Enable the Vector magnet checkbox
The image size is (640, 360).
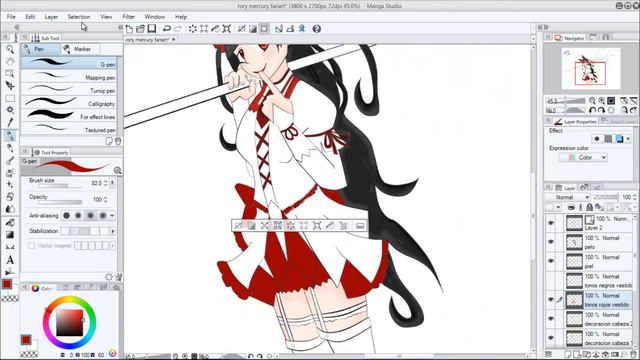point(31,245)
